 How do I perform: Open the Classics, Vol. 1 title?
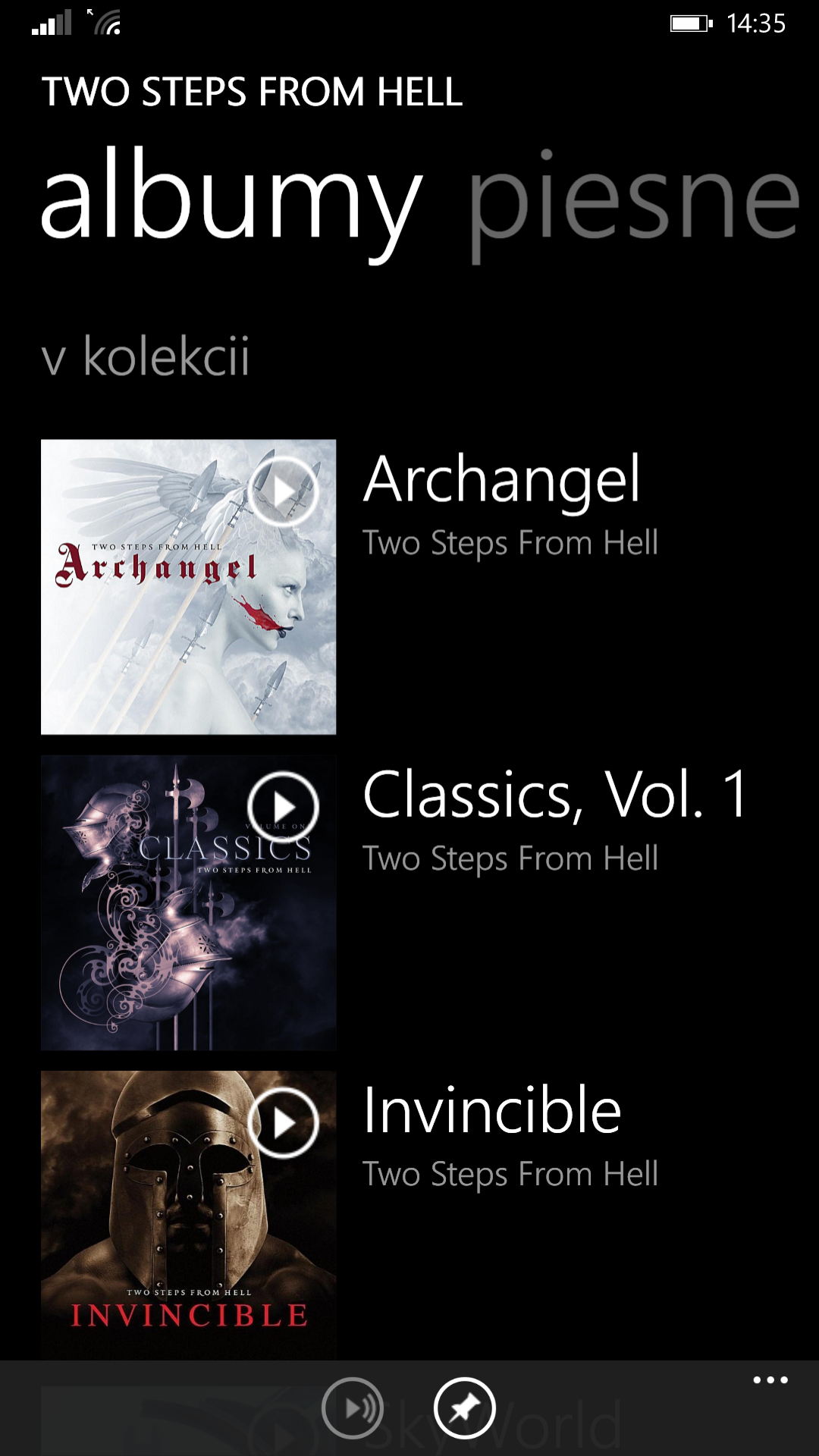556,795
